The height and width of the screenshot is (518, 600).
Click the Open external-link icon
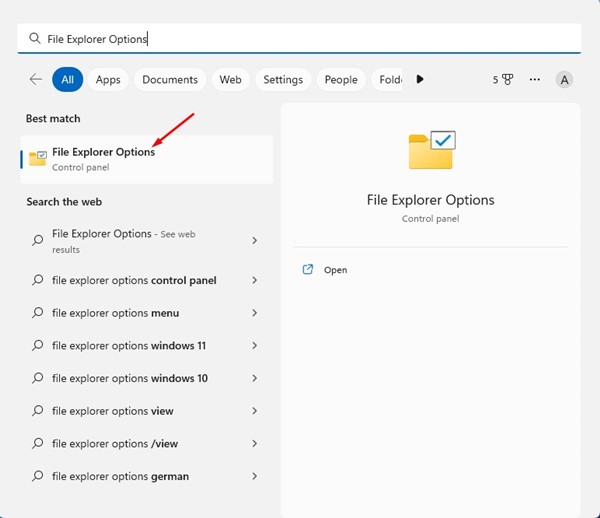pyautogui.click(x=308, y=270)
